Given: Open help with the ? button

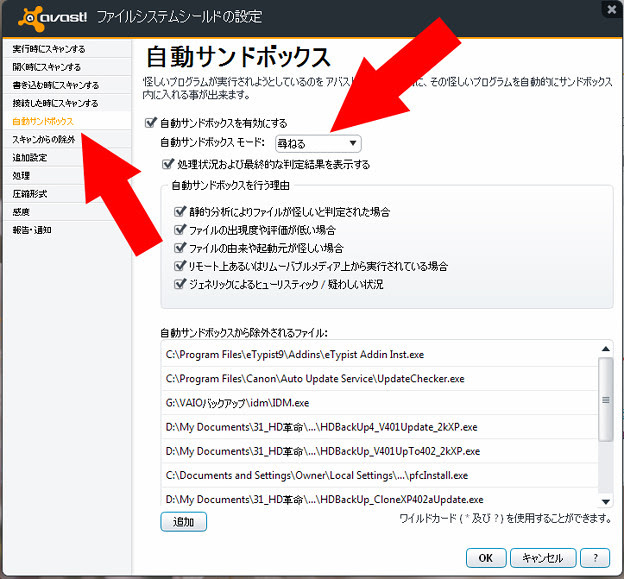Looking at the screenshot, I should (595, 558).
